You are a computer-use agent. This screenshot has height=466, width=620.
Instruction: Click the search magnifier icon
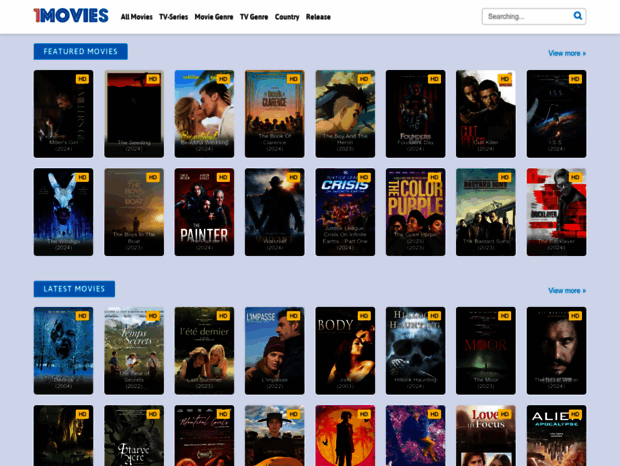pos(578,16)
